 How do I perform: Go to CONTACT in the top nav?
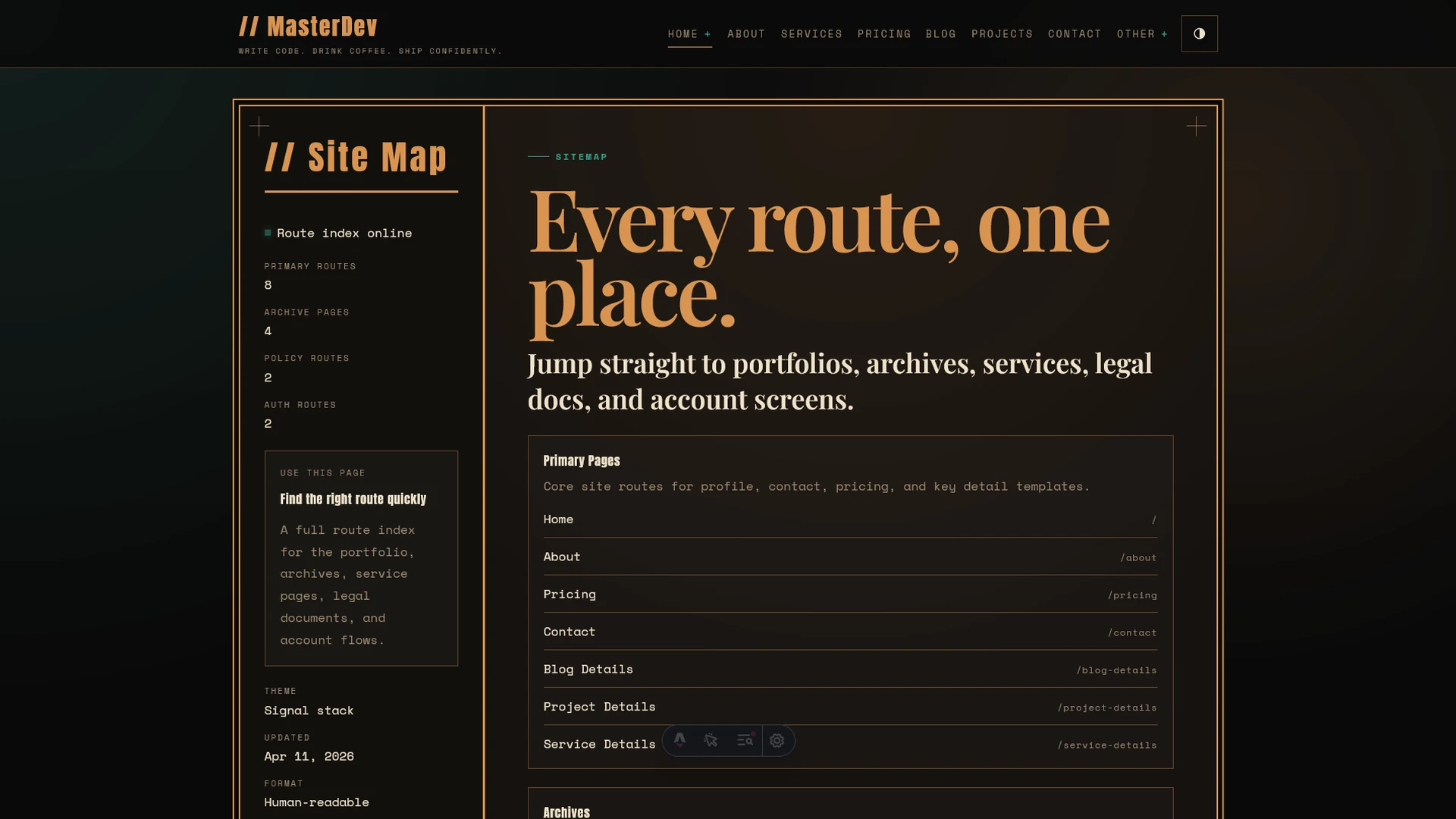(1075, 34)
